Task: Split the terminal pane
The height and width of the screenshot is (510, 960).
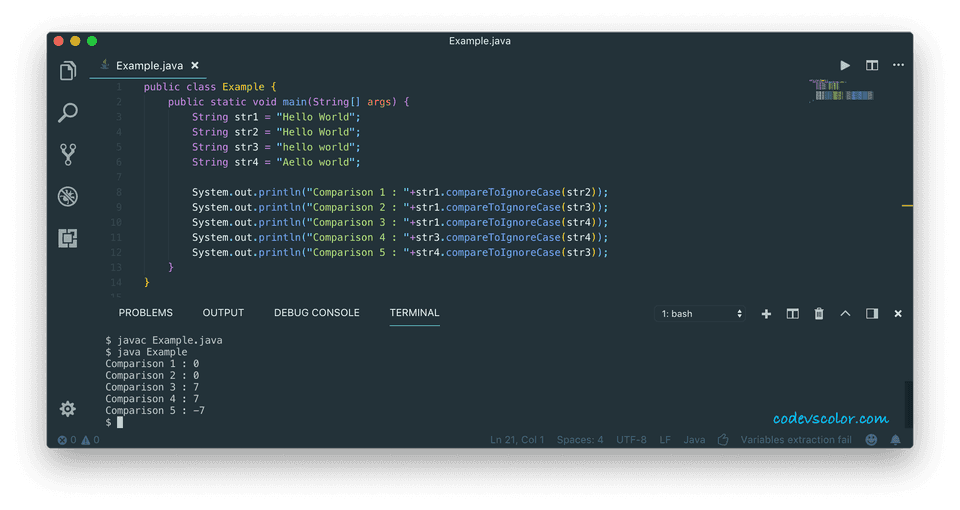Action: (x=792, y=314)
